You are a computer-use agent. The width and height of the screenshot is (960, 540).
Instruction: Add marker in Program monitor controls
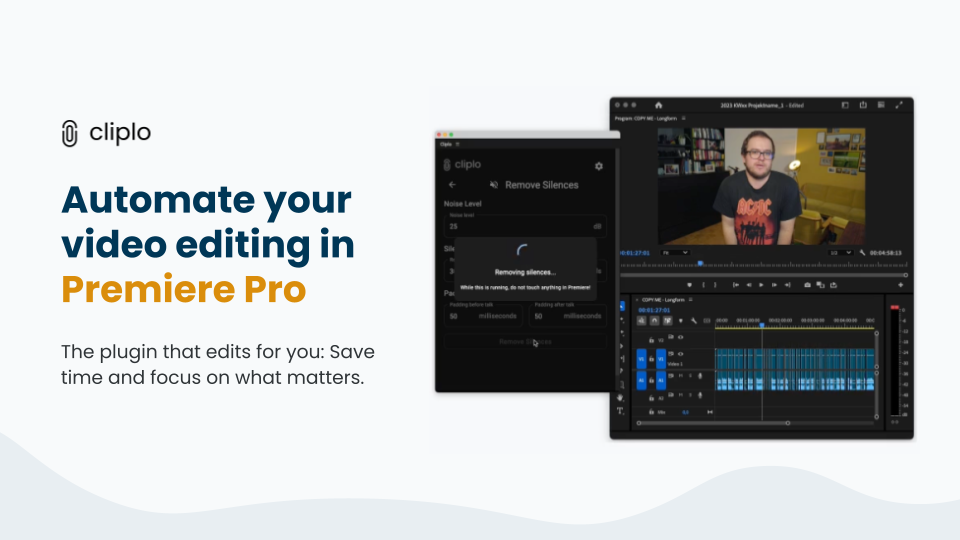(689, 285)
